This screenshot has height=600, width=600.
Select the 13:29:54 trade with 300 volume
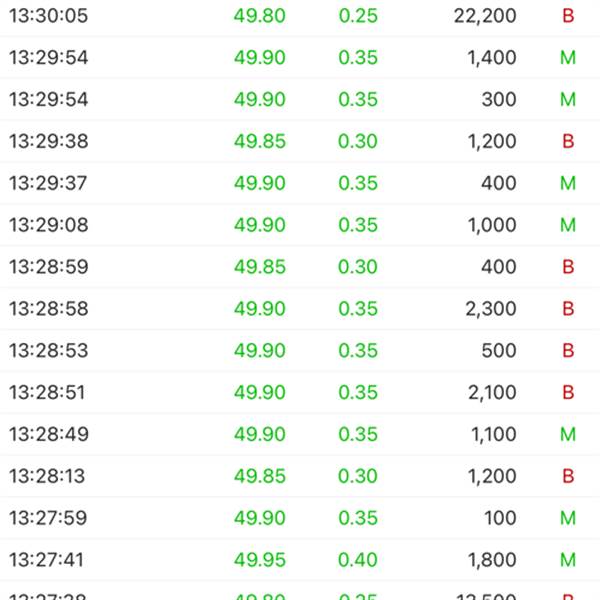(300, 99)
